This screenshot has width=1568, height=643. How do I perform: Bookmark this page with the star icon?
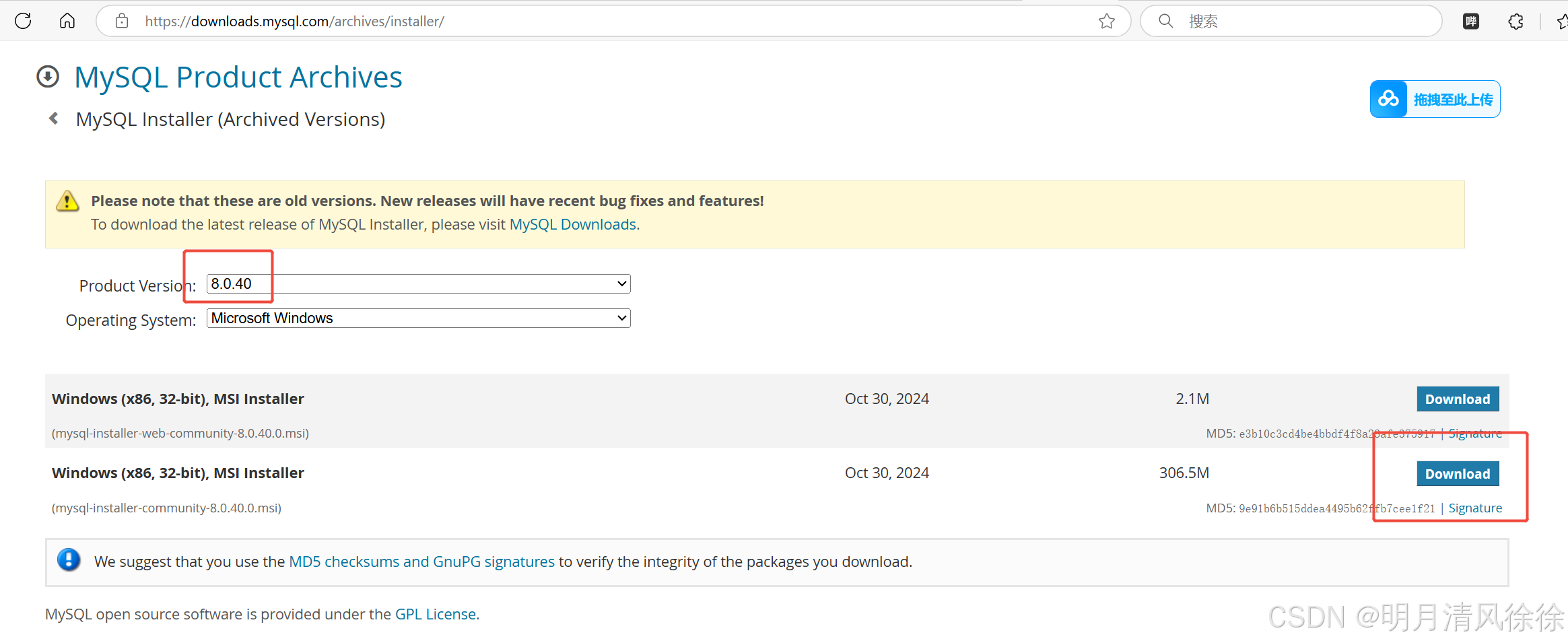pos(1107,21)
